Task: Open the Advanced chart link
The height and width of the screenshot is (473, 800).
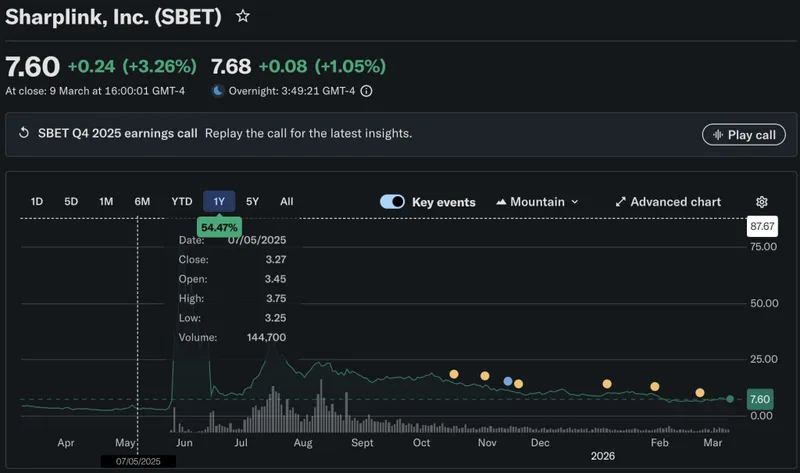Action: point(667,202)
